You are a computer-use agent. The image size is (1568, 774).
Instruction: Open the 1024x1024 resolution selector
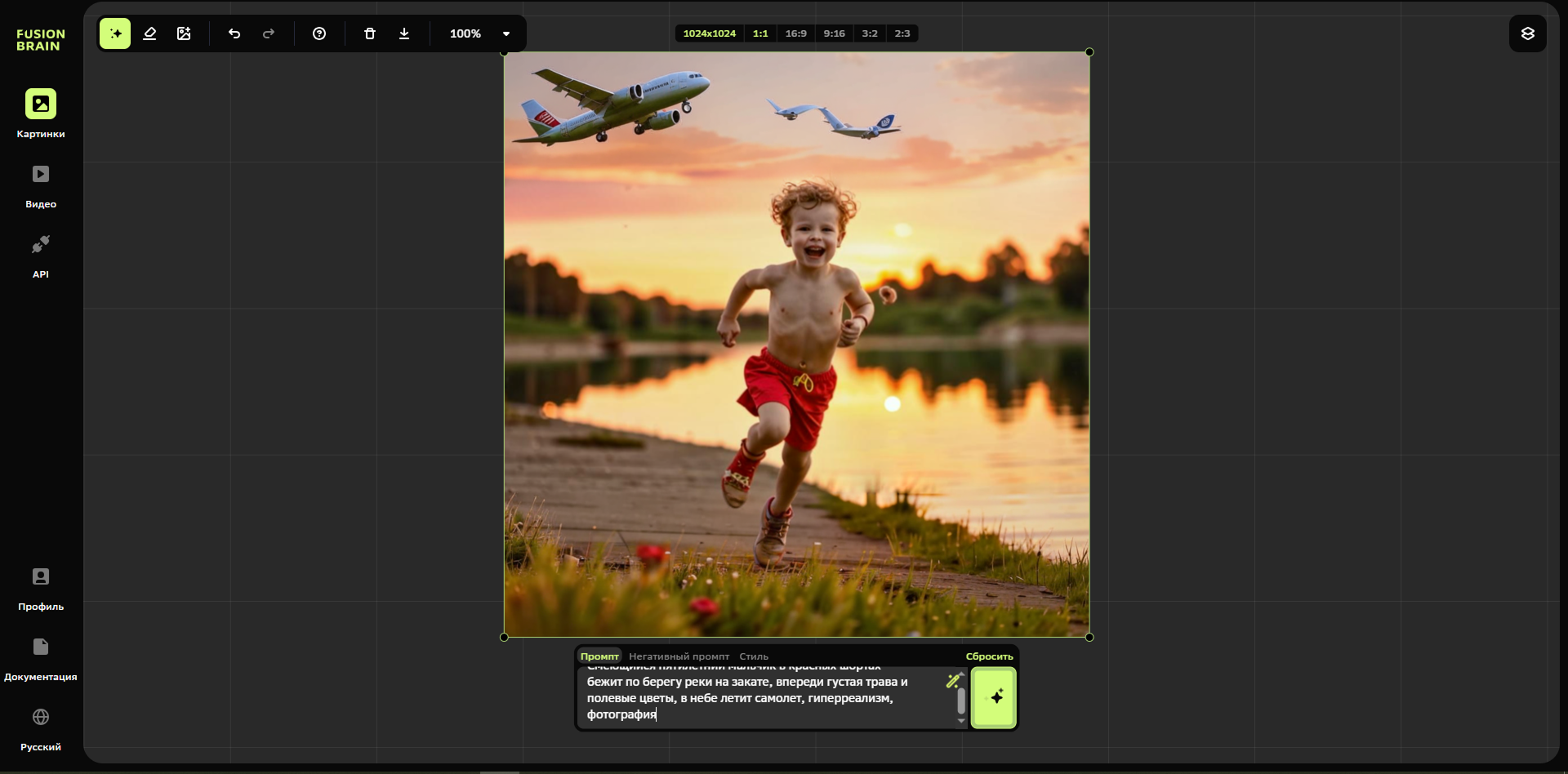(709, 33)
